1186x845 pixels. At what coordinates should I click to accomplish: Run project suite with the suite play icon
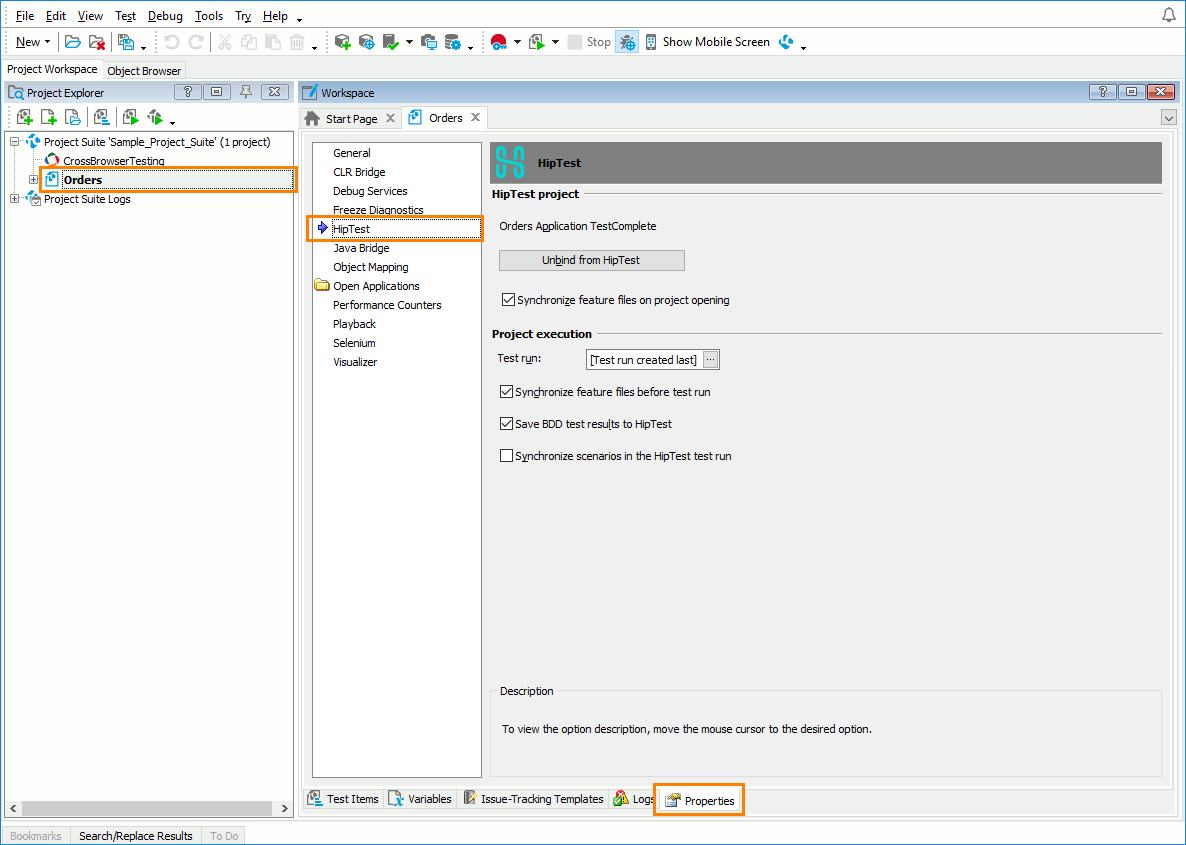tap(155, 117)
